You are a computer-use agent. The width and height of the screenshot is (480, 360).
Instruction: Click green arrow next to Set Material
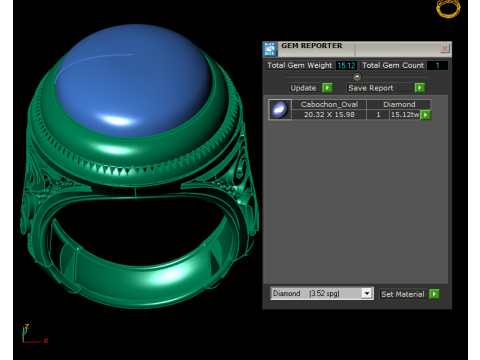click(x=434, y=294)
